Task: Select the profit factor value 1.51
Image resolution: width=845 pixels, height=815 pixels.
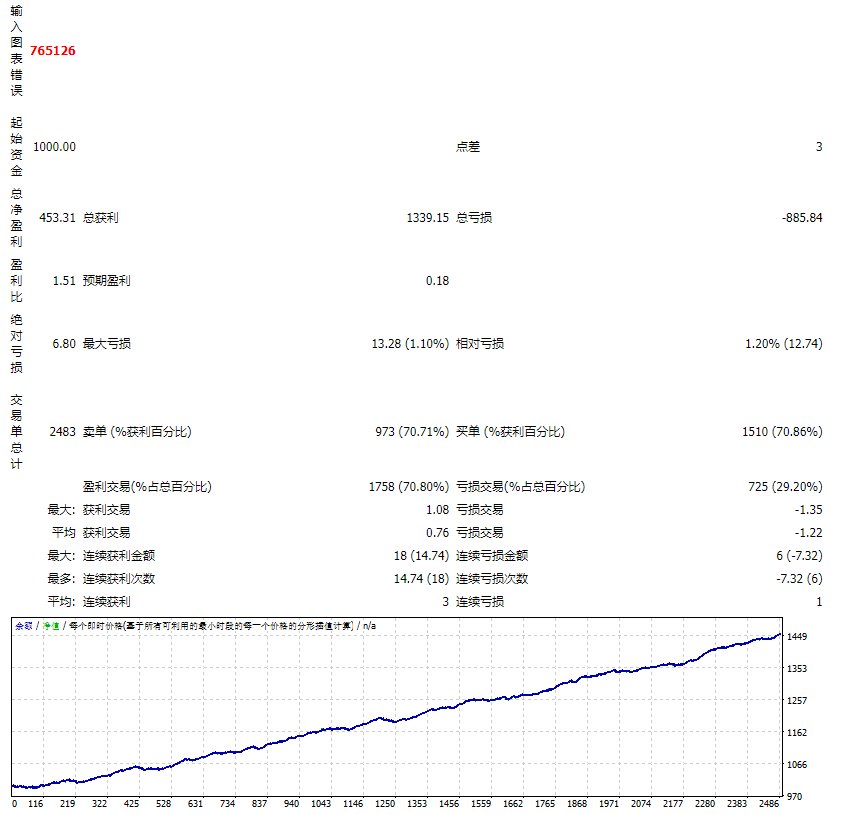Action: (x=64, y=281)
